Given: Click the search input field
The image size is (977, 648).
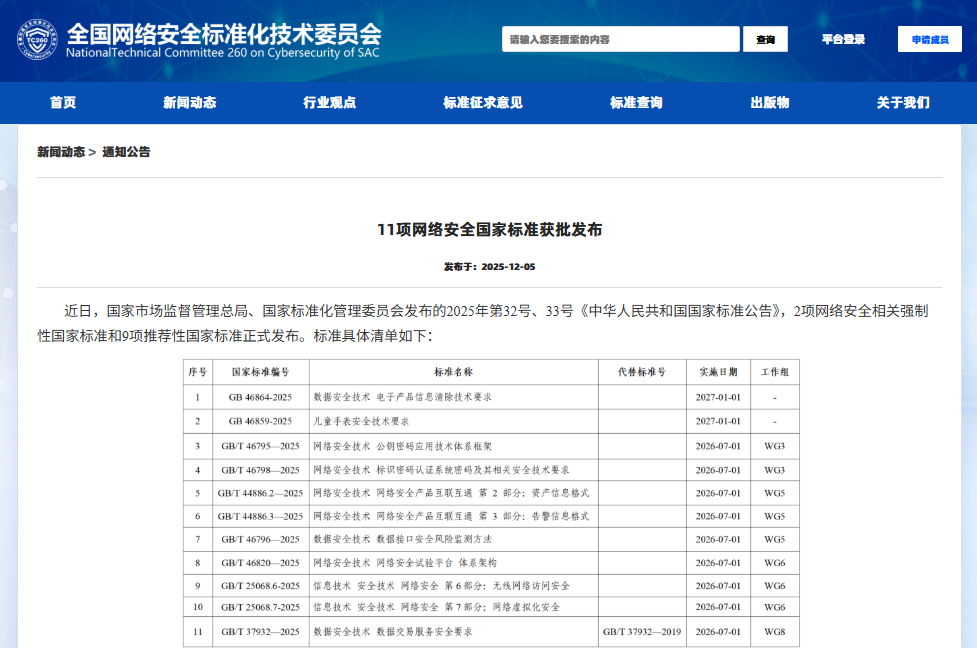Looking at the screenshot, I should tap(619, 39).
